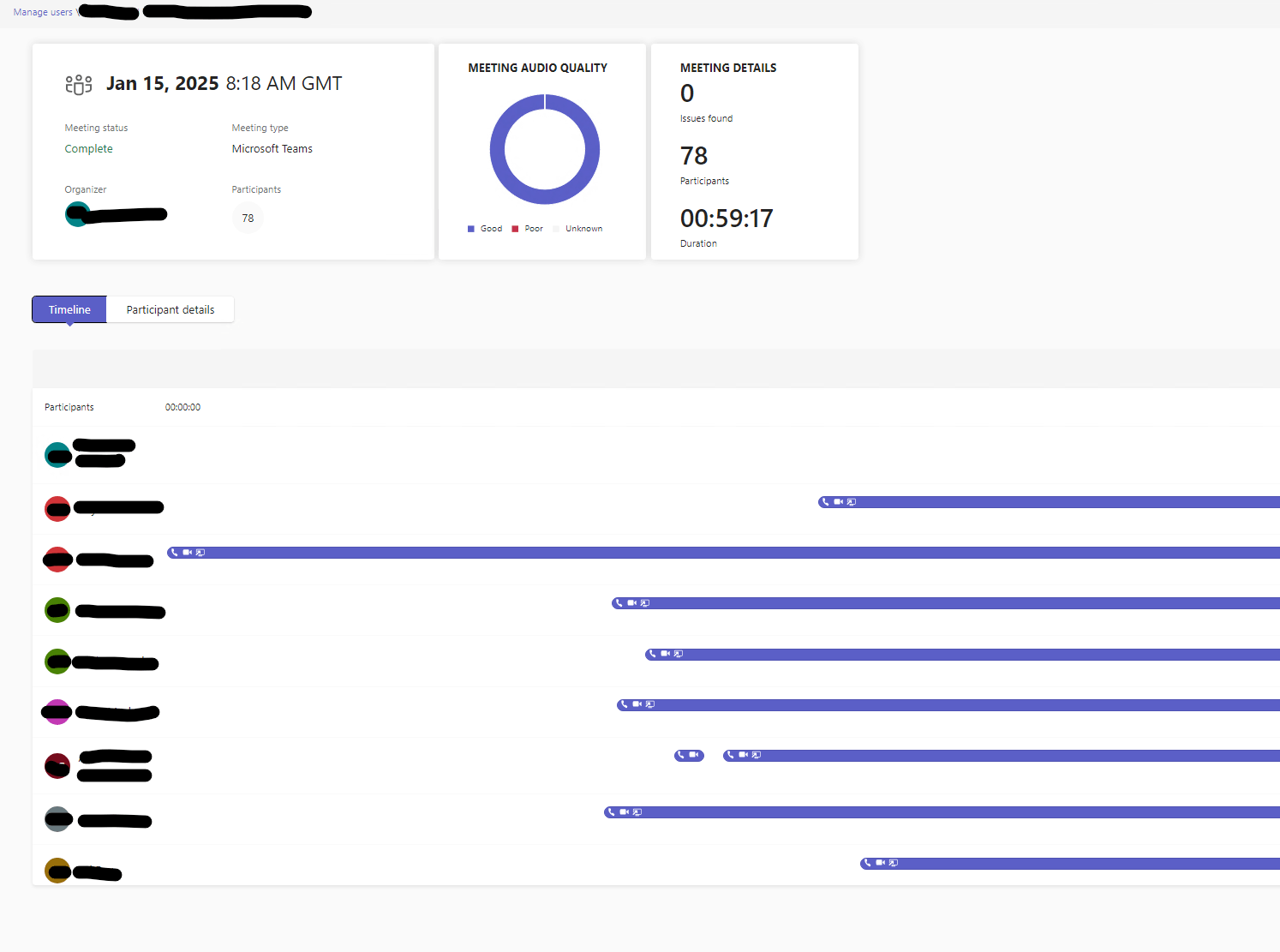
Task: Select the teal avatar in the timeline participant list
Action: 57,455
